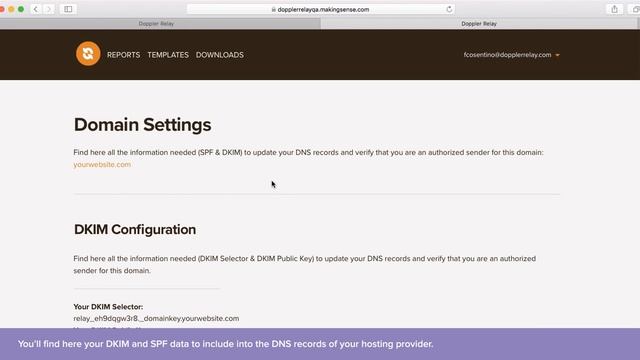Image resolution: width=640 pixels, height=360 pixels.
Task: Open the DOWNLOADS menu item
Action: 220,55
